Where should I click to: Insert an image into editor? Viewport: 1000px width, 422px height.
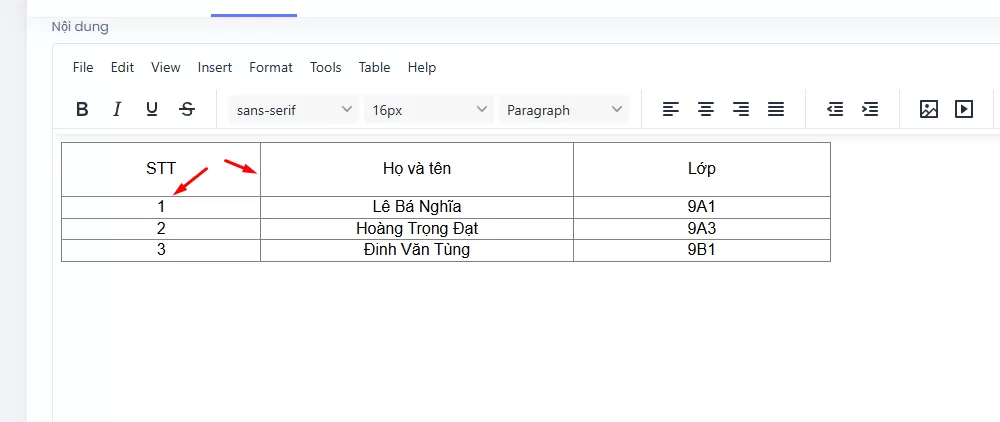[929, 109]
